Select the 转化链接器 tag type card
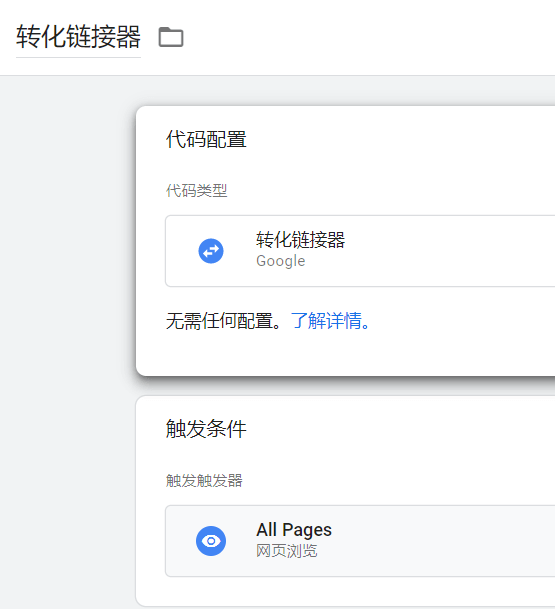The image size is (555, 609). tap(360, 251)
